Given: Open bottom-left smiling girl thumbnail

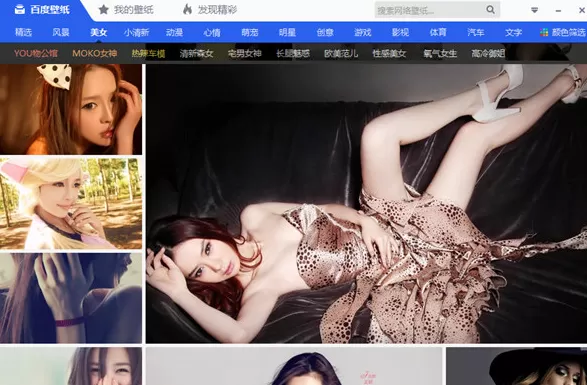Looking at the screenshot, I should tap(71, 366).
